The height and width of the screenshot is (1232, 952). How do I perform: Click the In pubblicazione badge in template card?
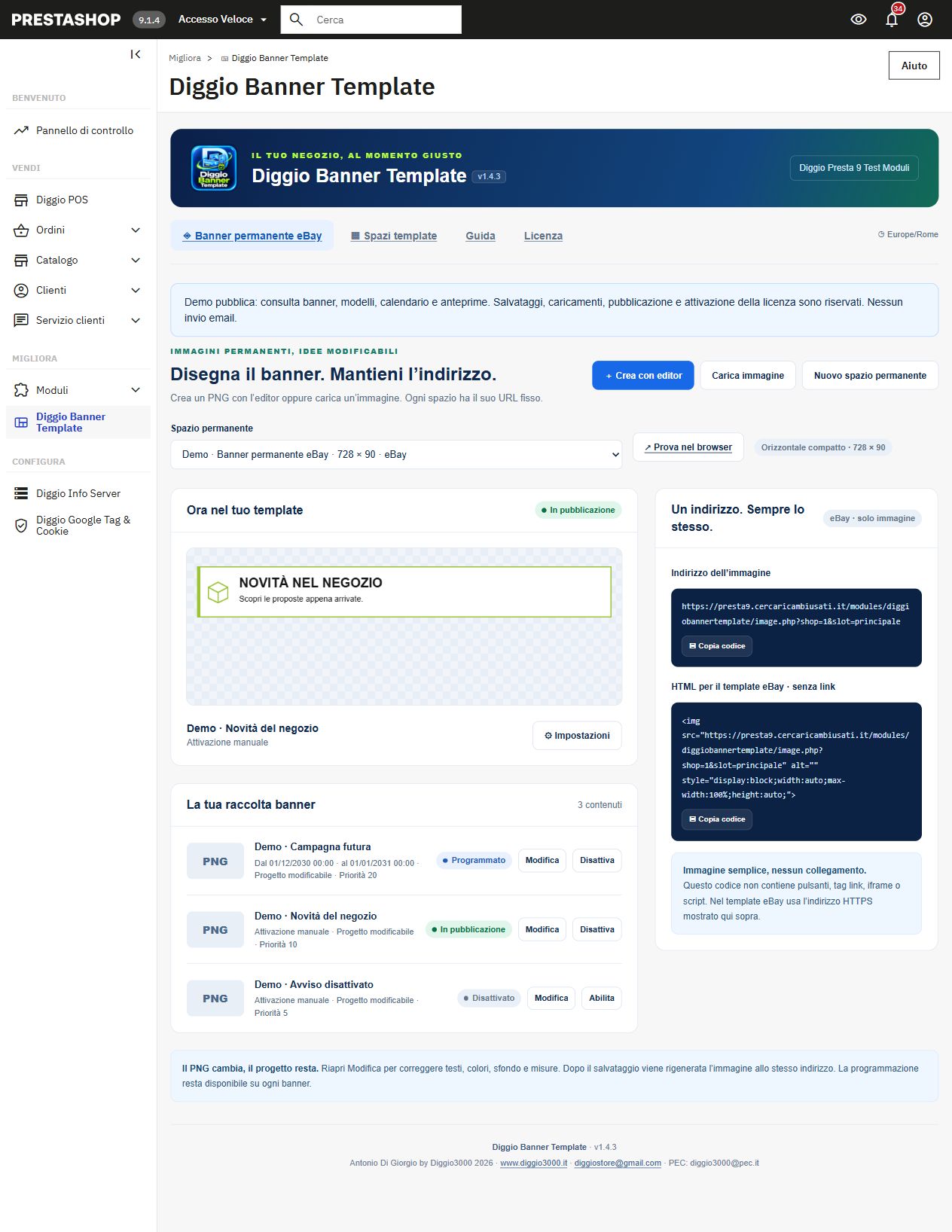pos(578,511)
